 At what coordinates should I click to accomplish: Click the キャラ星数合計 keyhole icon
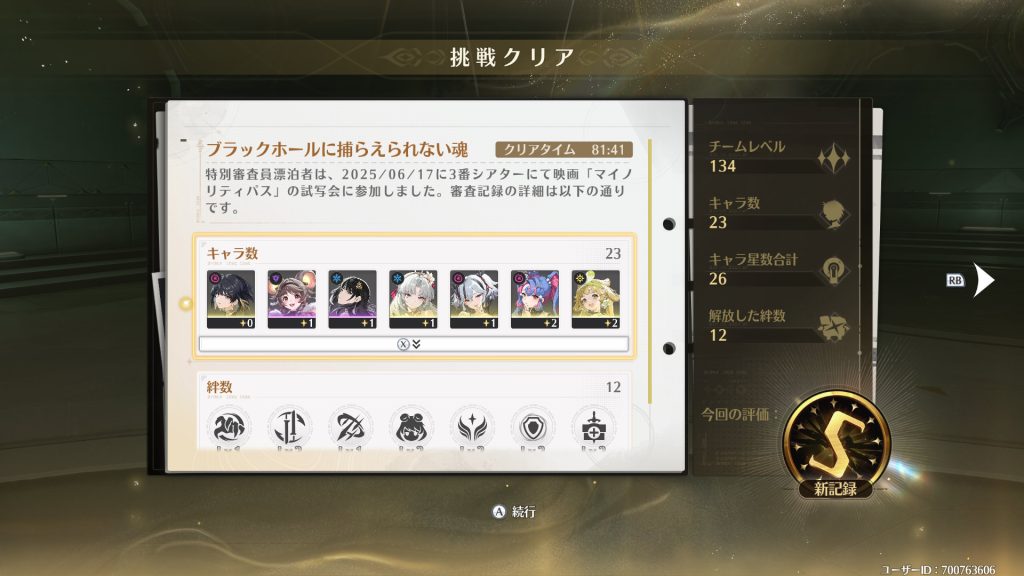[834, 270]
